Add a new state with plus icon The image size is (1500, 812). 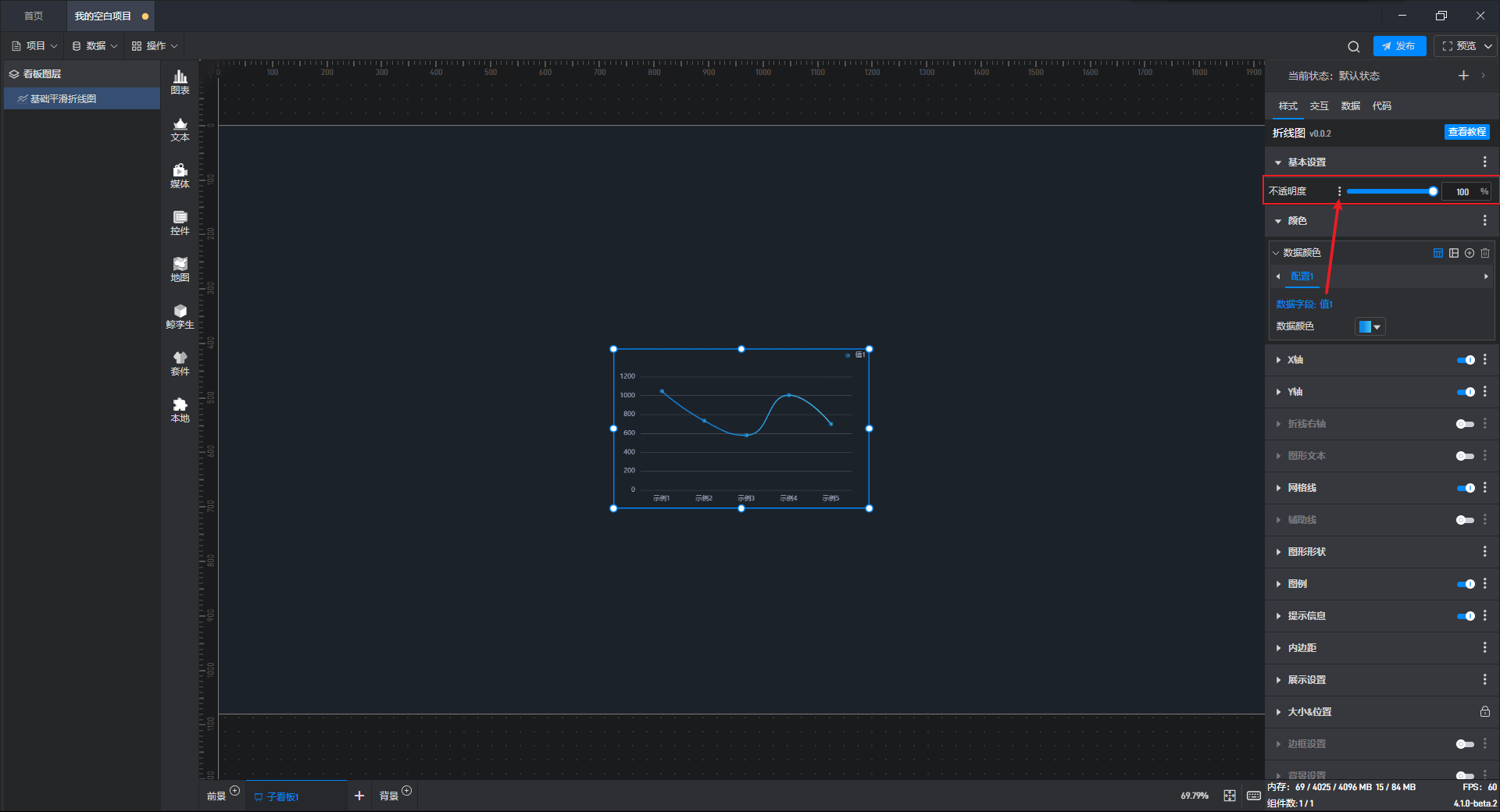point(1463,76)
